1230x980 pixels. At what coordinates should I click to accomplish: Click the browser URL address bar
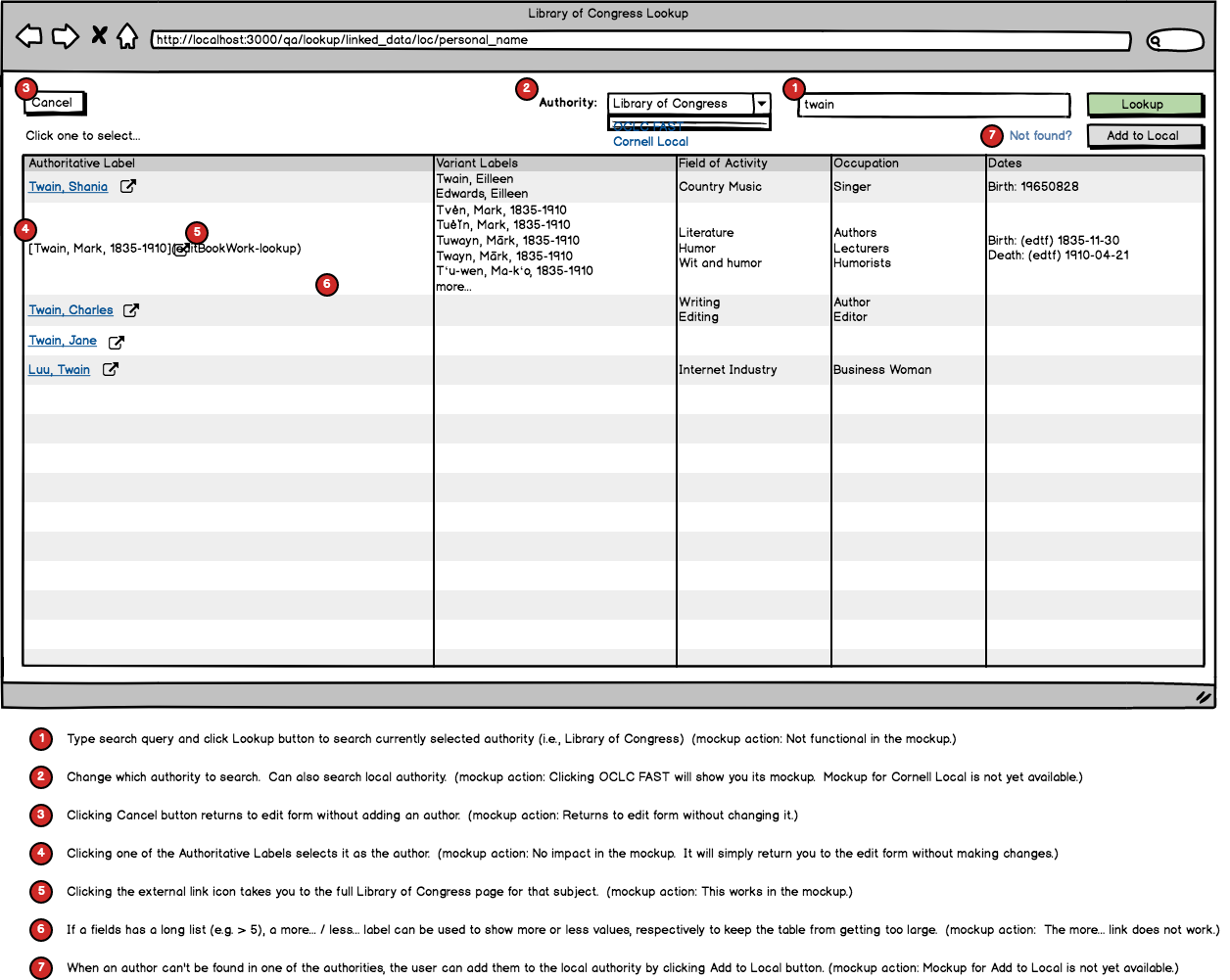pos(640,40)
